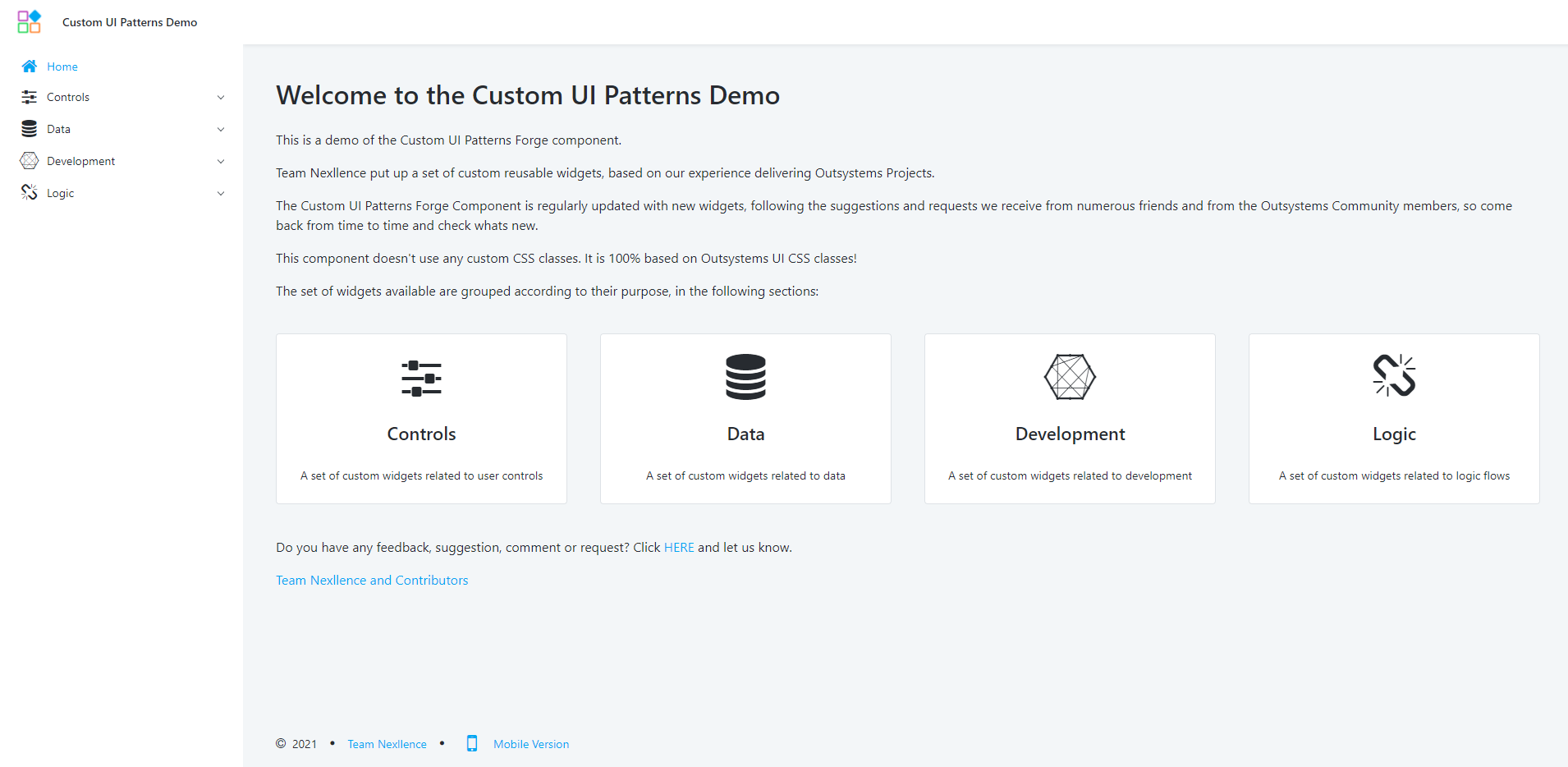
Task: Expand the Data menu chevron
Action: click(x=221, y=129)
